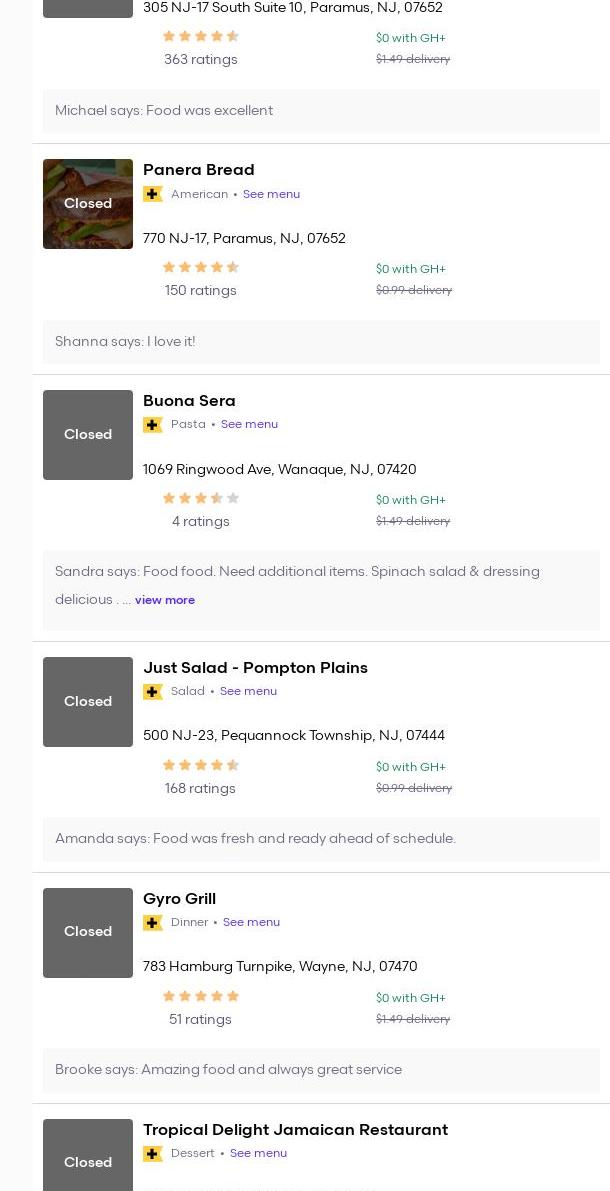Open Just Salad - Pompton Plains title

(255, 668)
